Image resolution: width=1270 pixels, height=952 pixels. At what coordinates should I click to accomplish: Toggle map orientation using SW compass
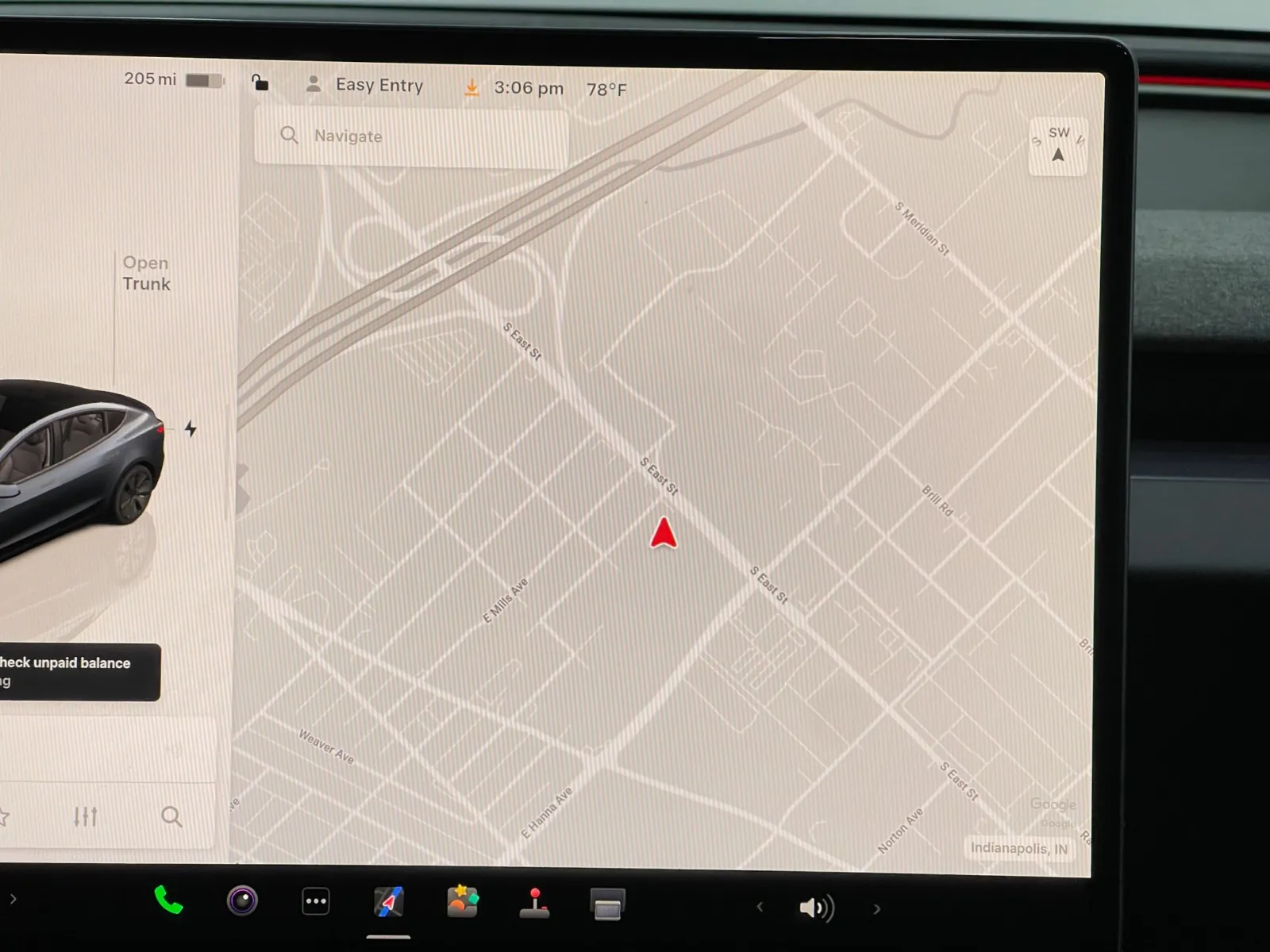1058,145
